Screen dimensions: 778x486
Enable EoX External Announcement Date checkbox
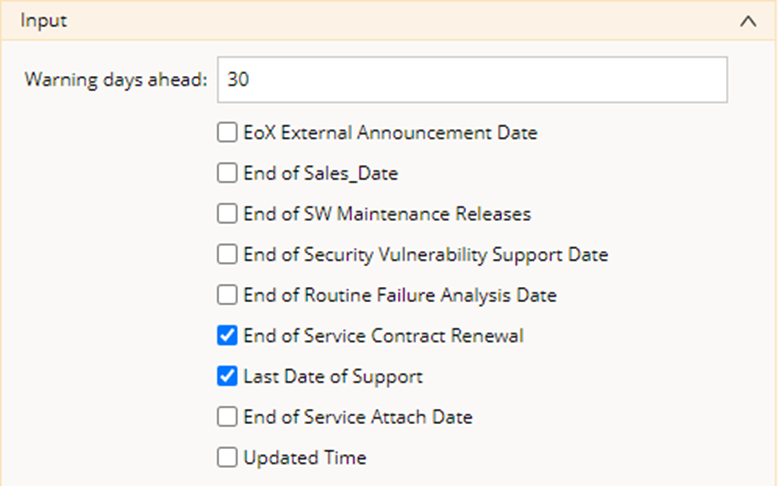227,132
